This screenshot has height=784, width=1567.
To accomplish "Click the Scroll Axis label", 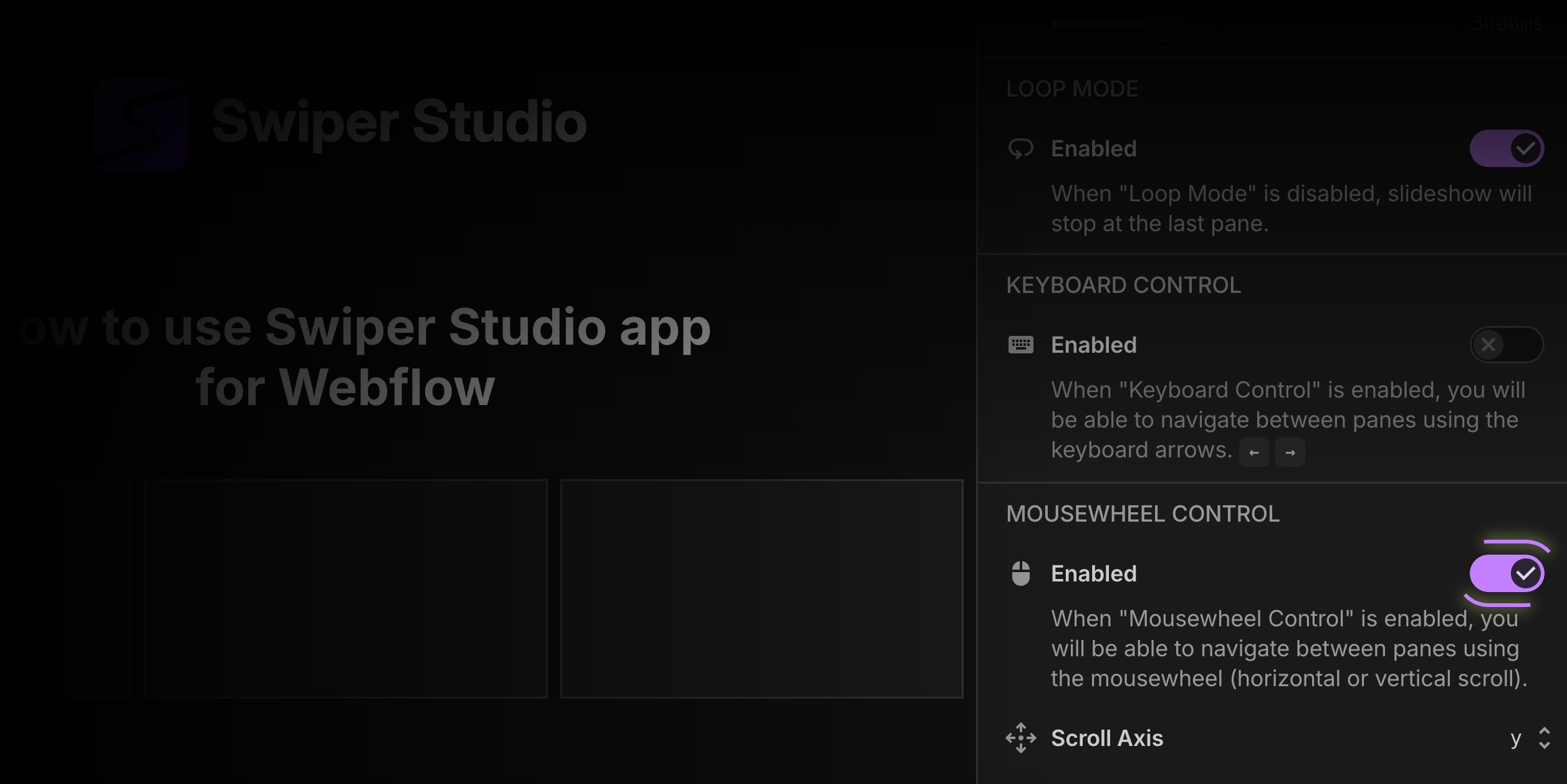I will click(1107, 738).
